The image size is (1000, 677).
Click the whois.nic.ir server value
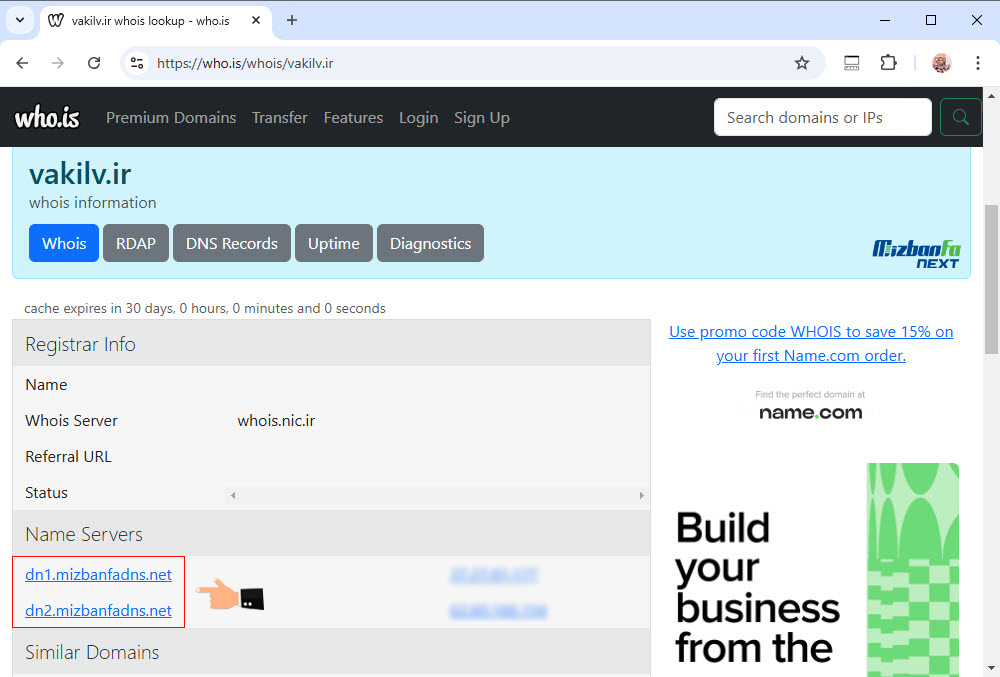click(276, 421)
